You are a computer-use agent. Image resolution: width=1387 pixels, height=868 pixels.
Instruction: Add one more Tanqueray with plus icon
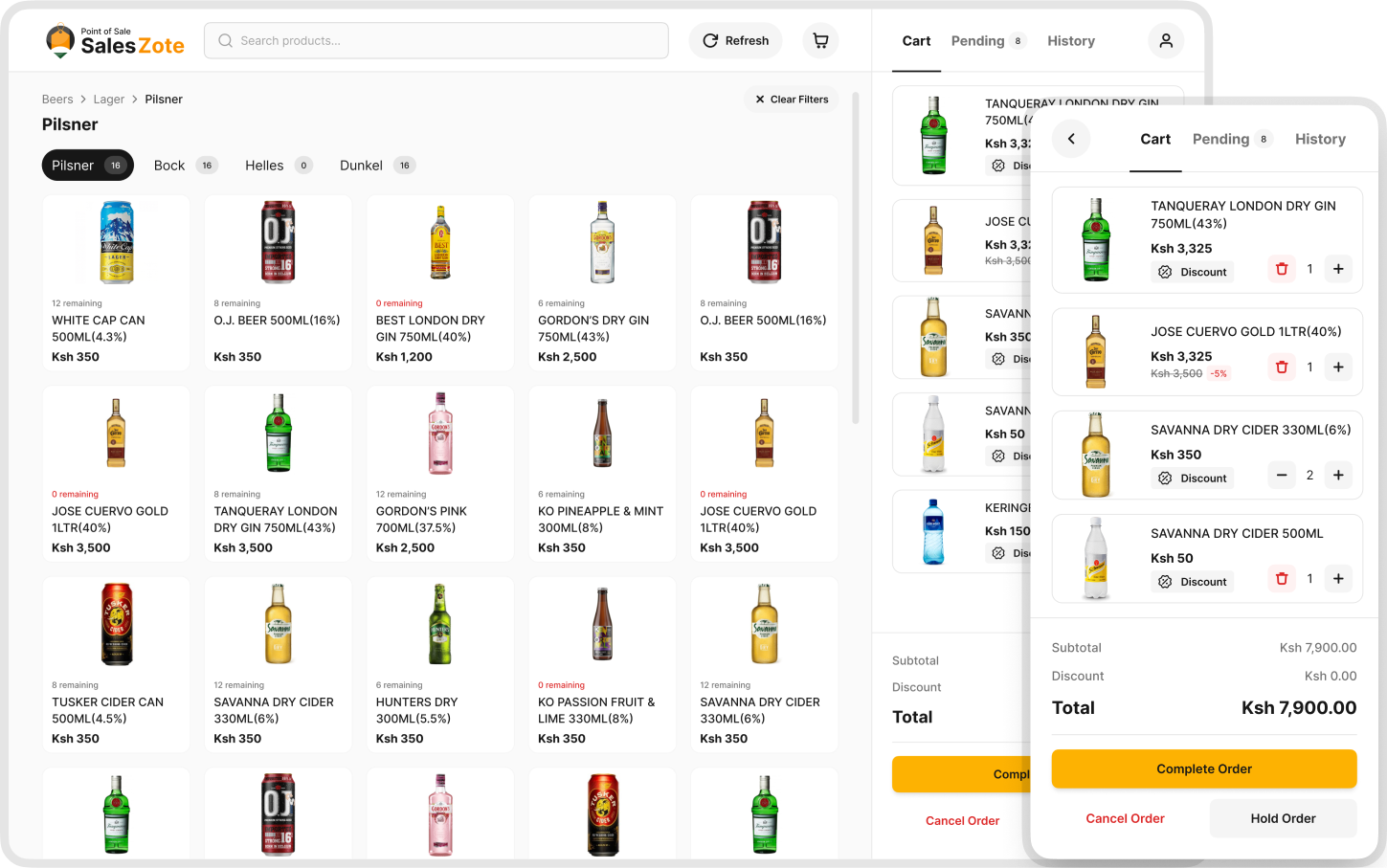(x=1338, y=269)
